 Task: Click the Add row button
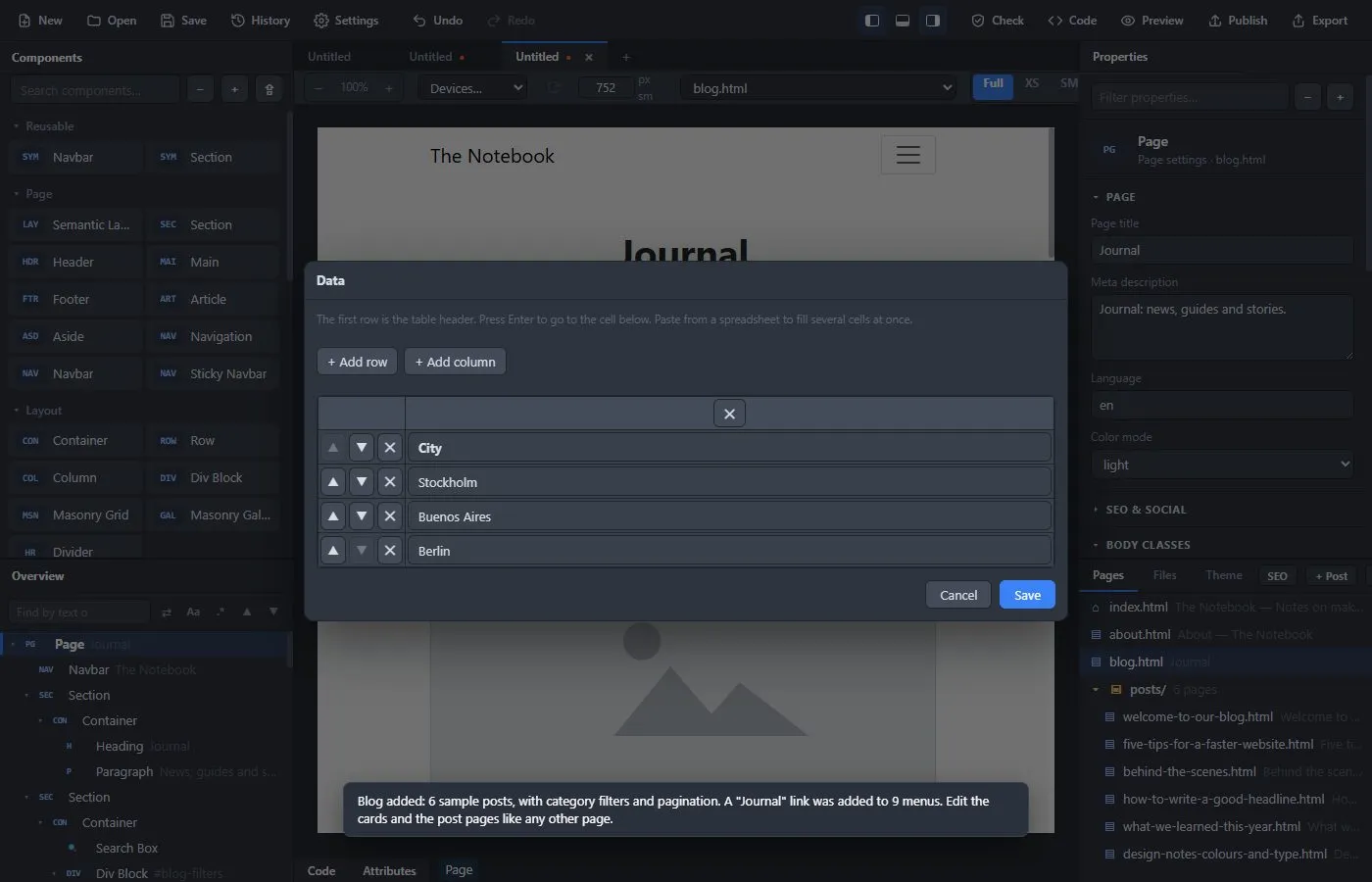click(358, 362)
